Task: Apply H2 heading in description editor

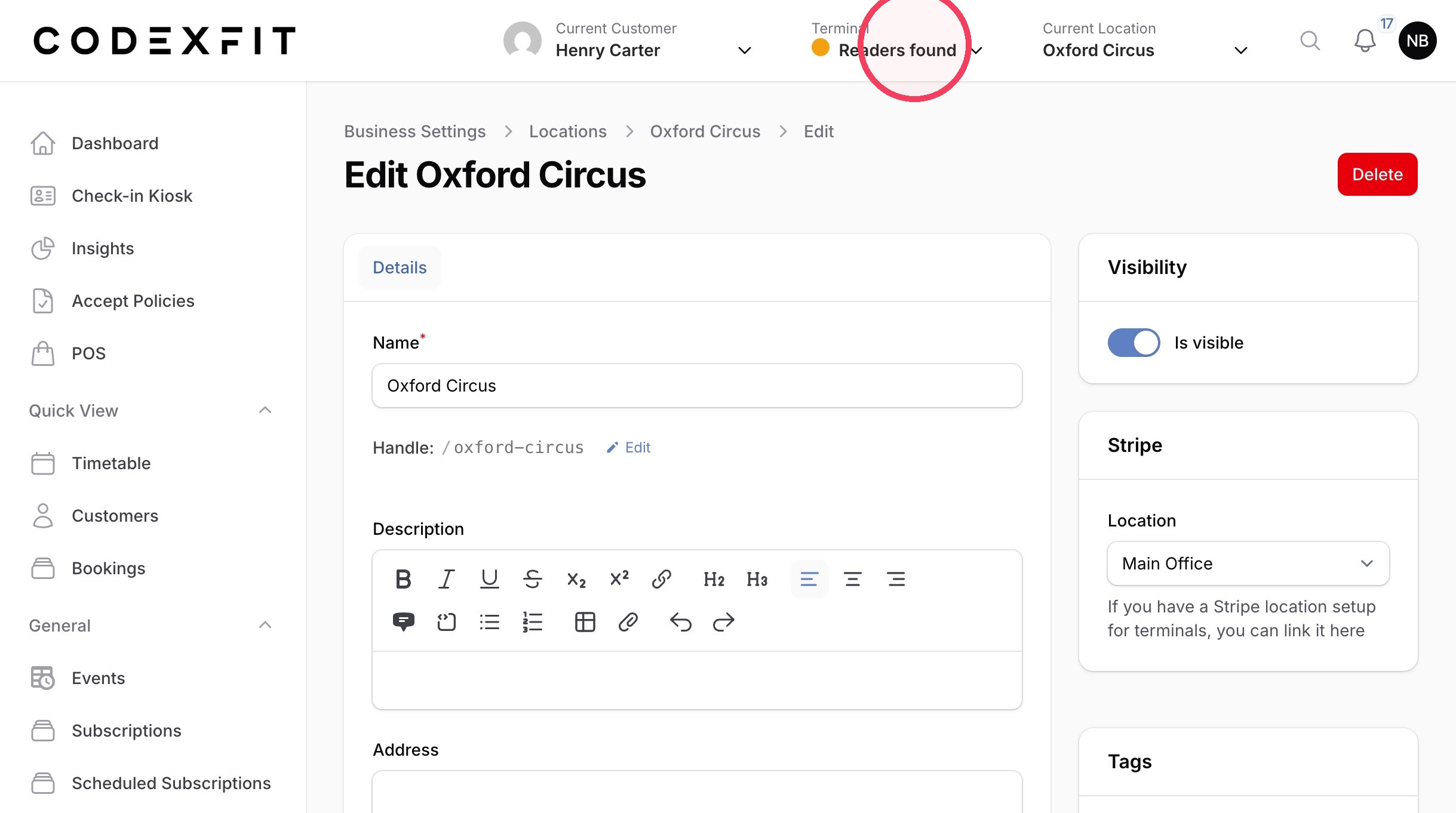Action: 714,579
